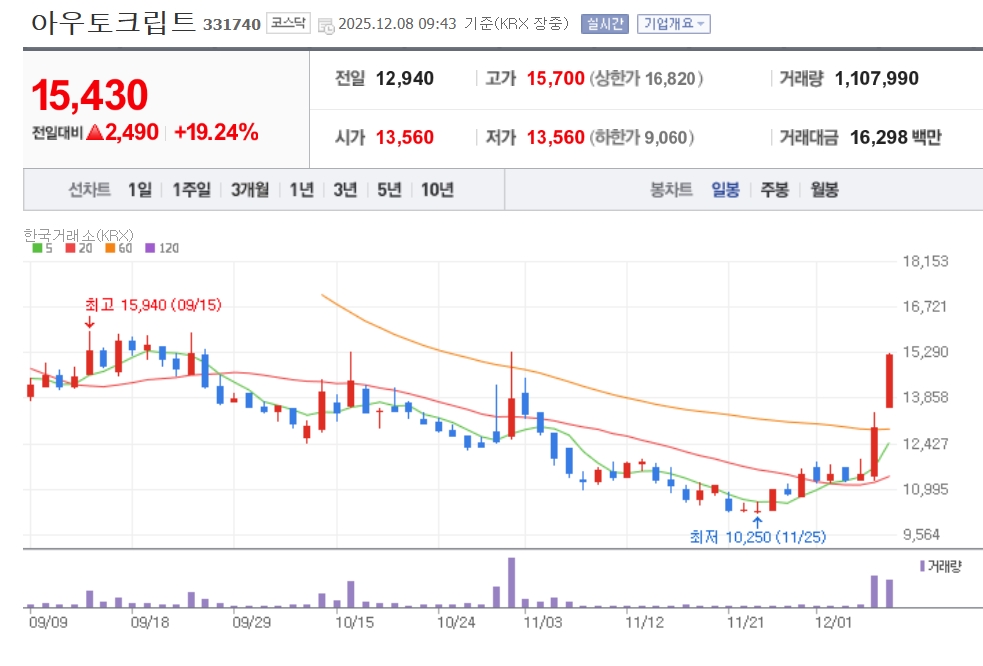The width and height of the screenshot is (983, 666).
Task: Click the 봉차트 candle chart label
Action: [671, 189]
